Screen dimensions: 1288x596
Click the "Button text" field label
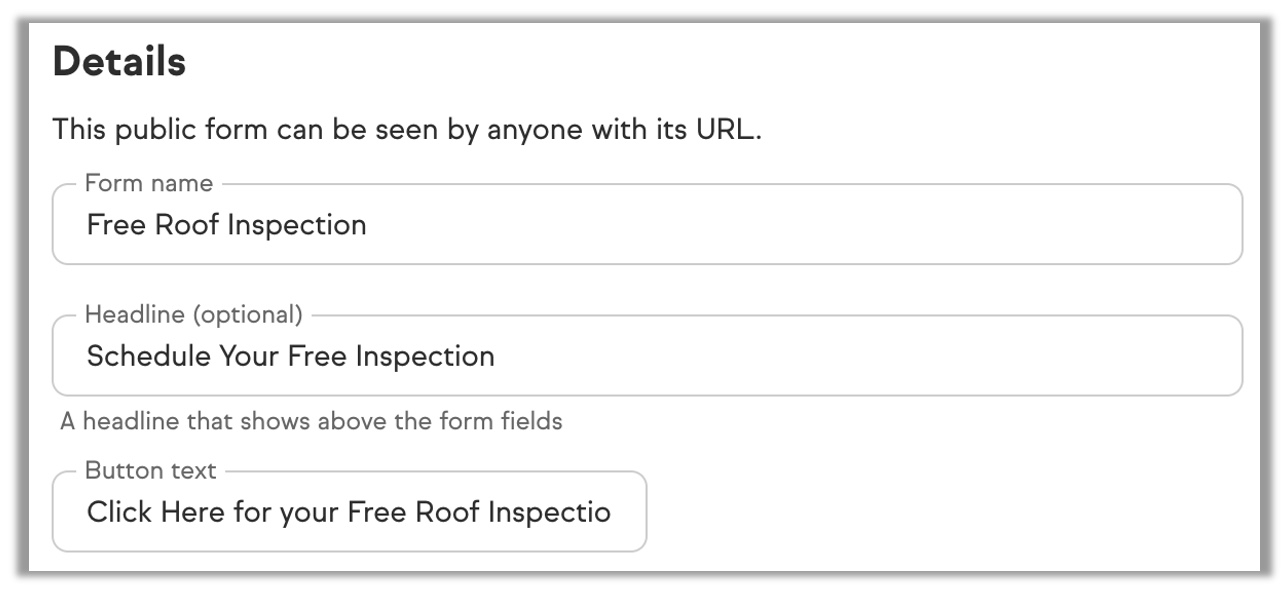[150, 471]
